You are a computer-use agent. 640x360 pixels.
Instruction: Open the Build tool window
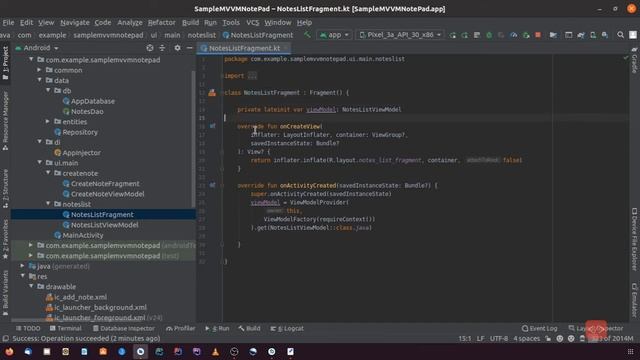pos(249,328)
